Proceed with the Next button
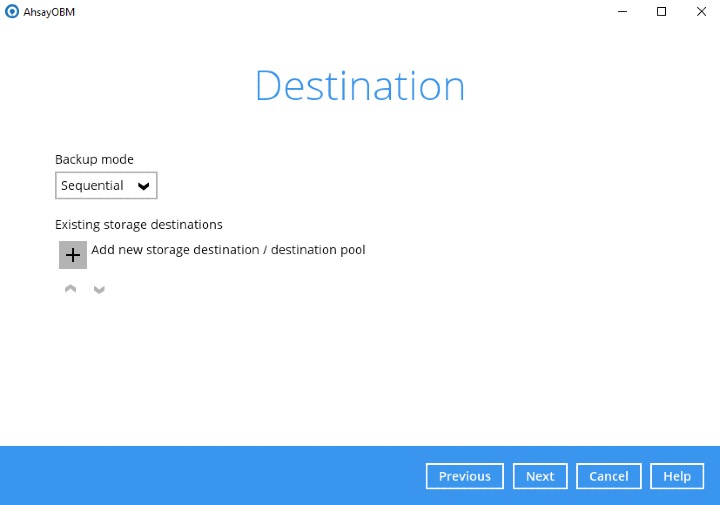Viewport: 720px width, 505px height. (540, 476)
